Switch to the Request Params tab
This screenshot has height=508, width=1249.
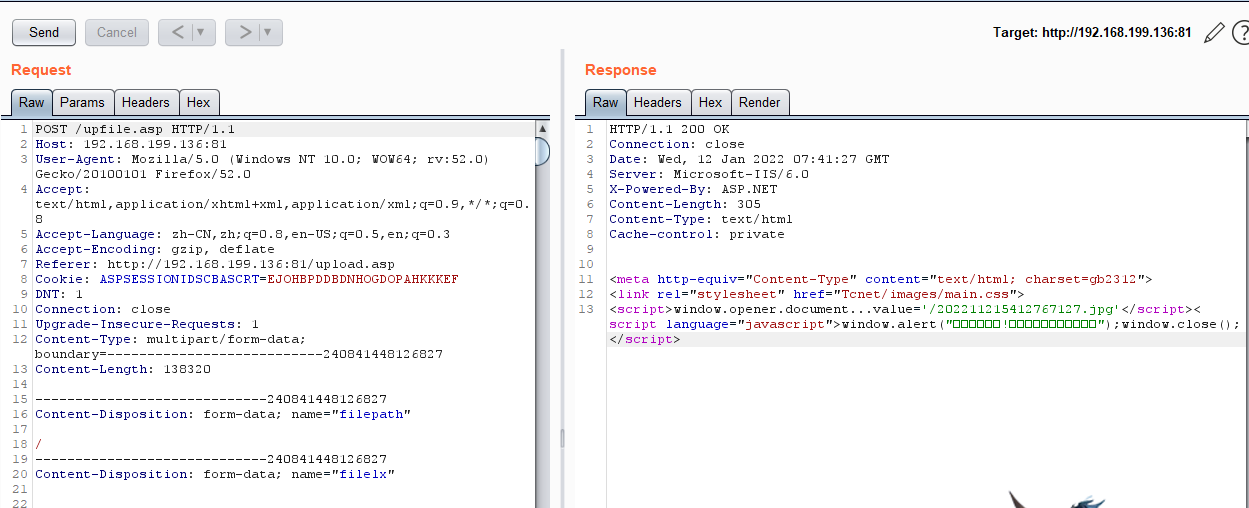click(x=82, y=102)
